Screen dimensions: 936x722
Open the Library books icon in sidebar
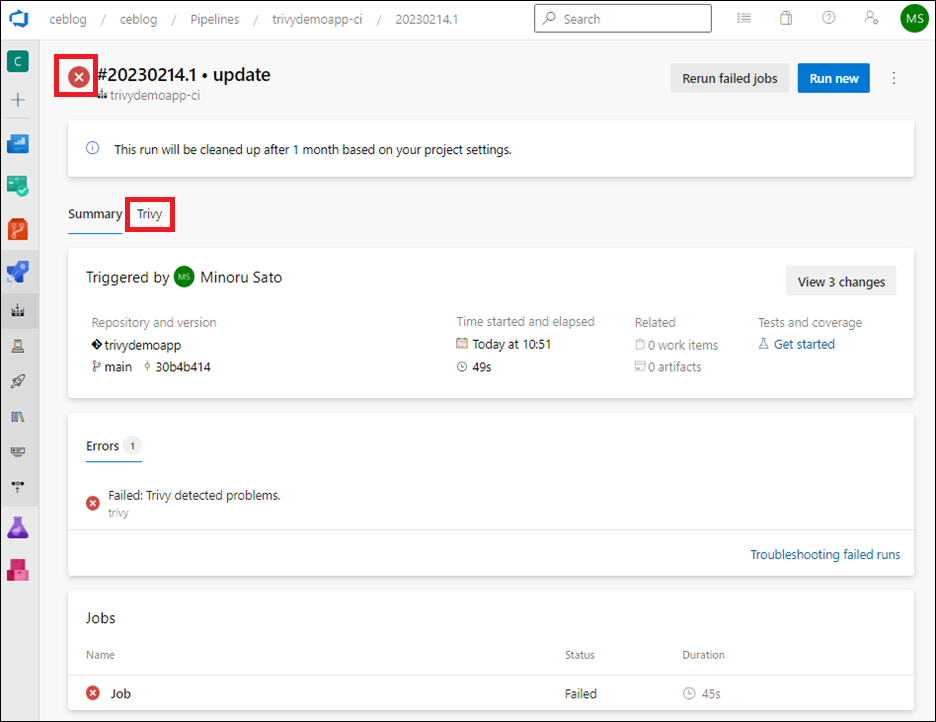[x=18, y=416]
